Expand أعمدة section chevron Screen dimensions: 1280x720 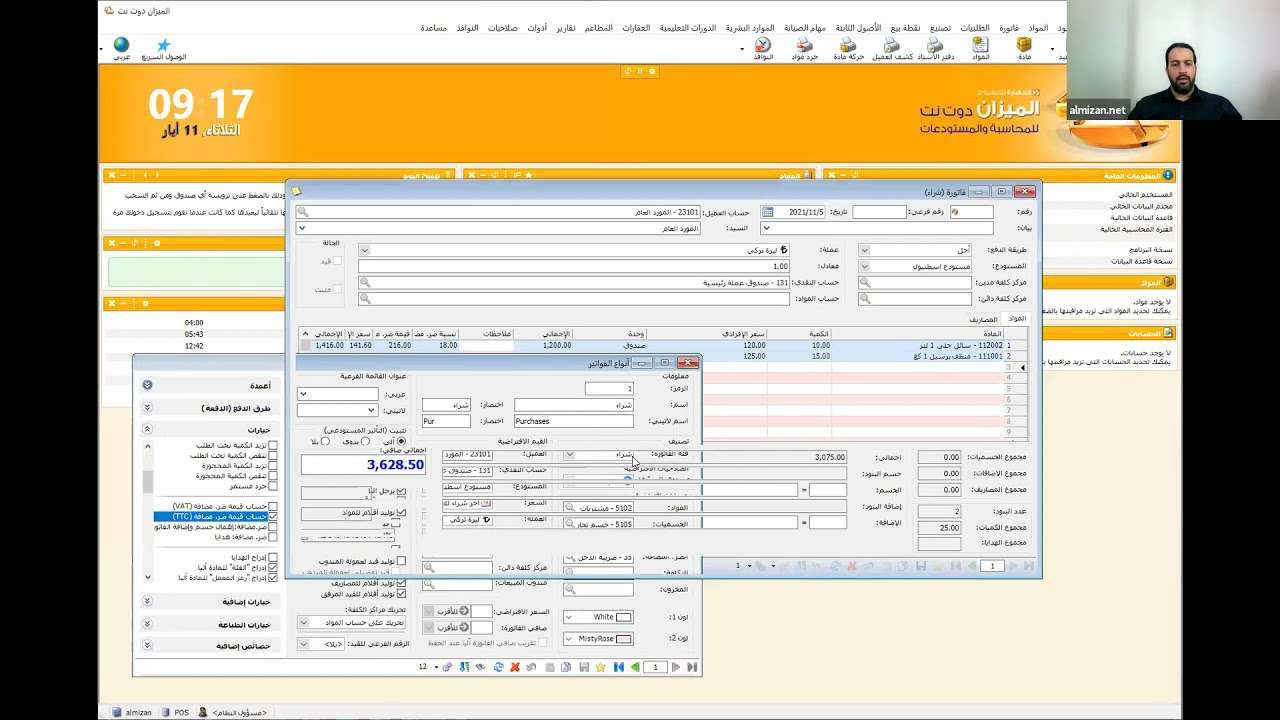[x=147, y=385]
